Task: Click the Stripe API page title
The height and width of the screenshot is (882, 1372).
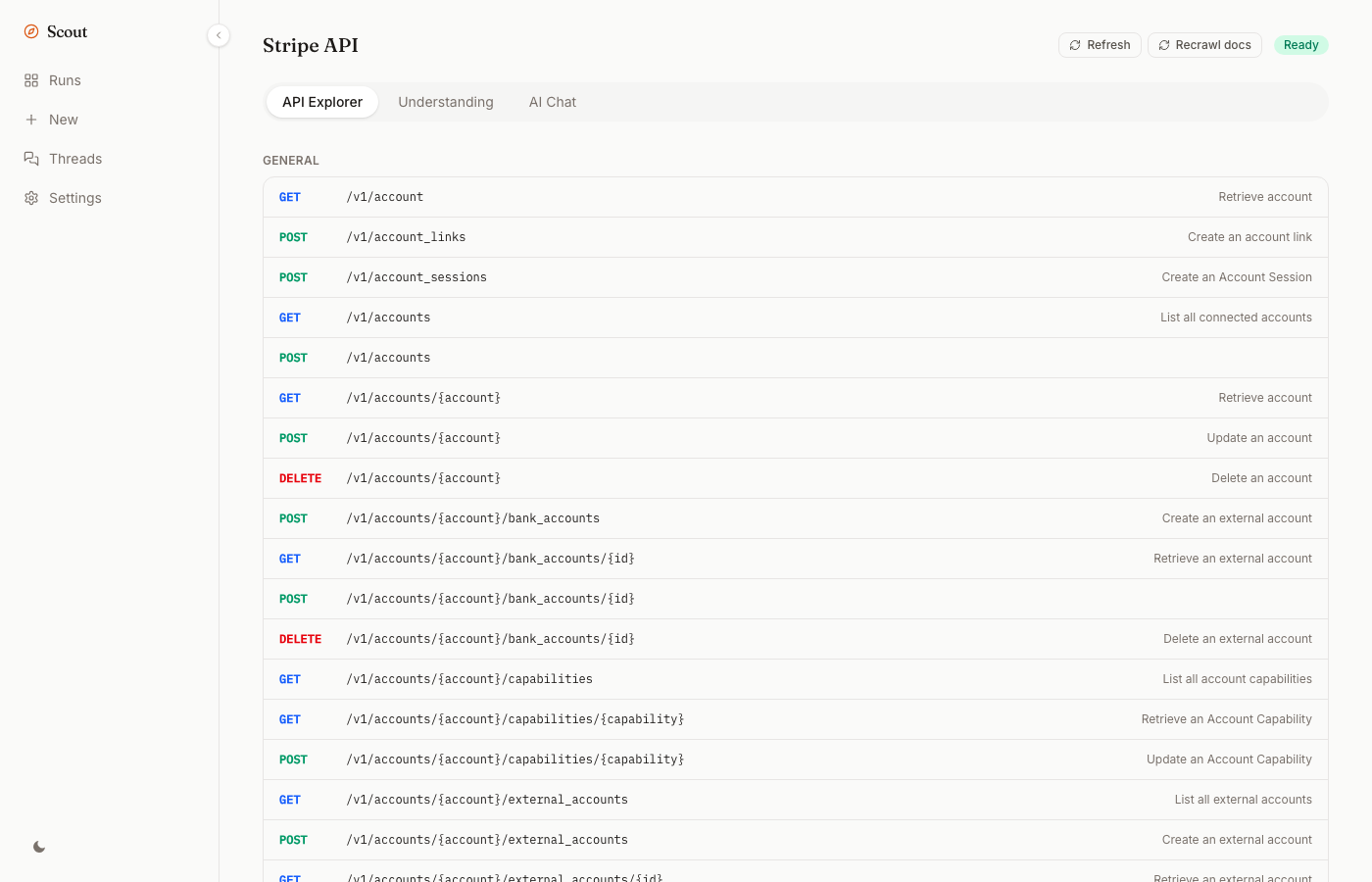Action: [311, 45]
